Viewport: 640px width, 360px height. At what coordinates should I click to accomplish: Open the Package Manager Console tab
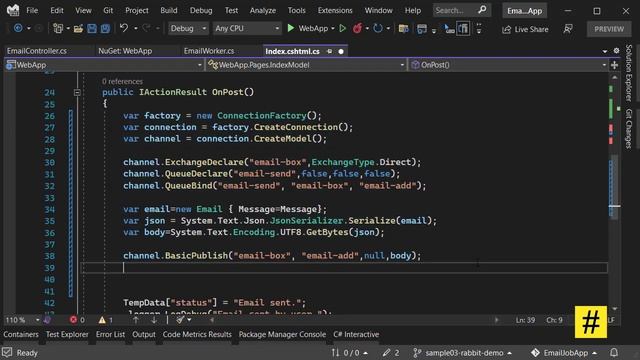(x=282, y=334)
